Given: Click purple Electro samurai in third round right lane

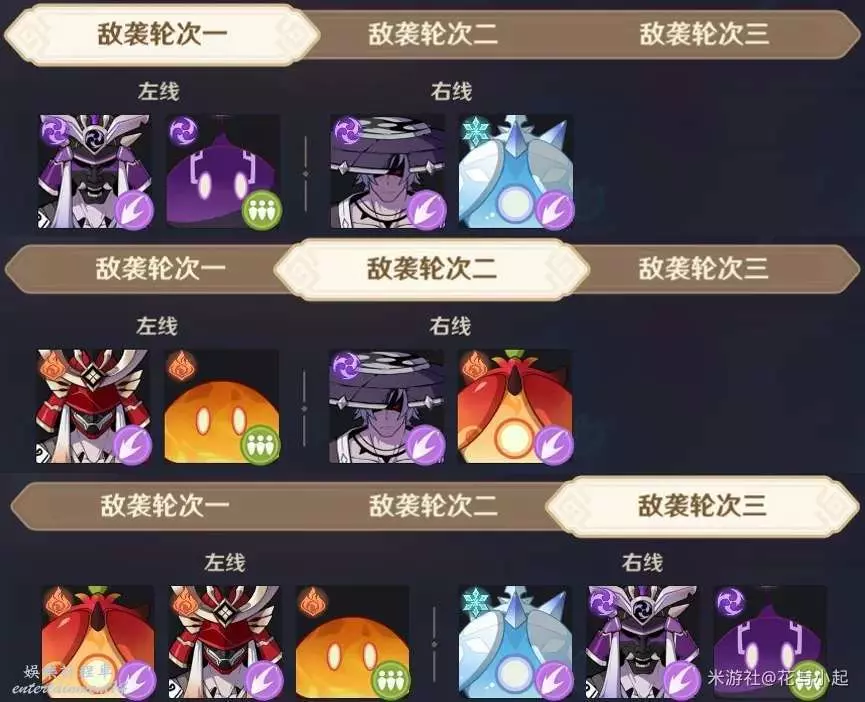Looking at the screenshot, I should point(643,642).
